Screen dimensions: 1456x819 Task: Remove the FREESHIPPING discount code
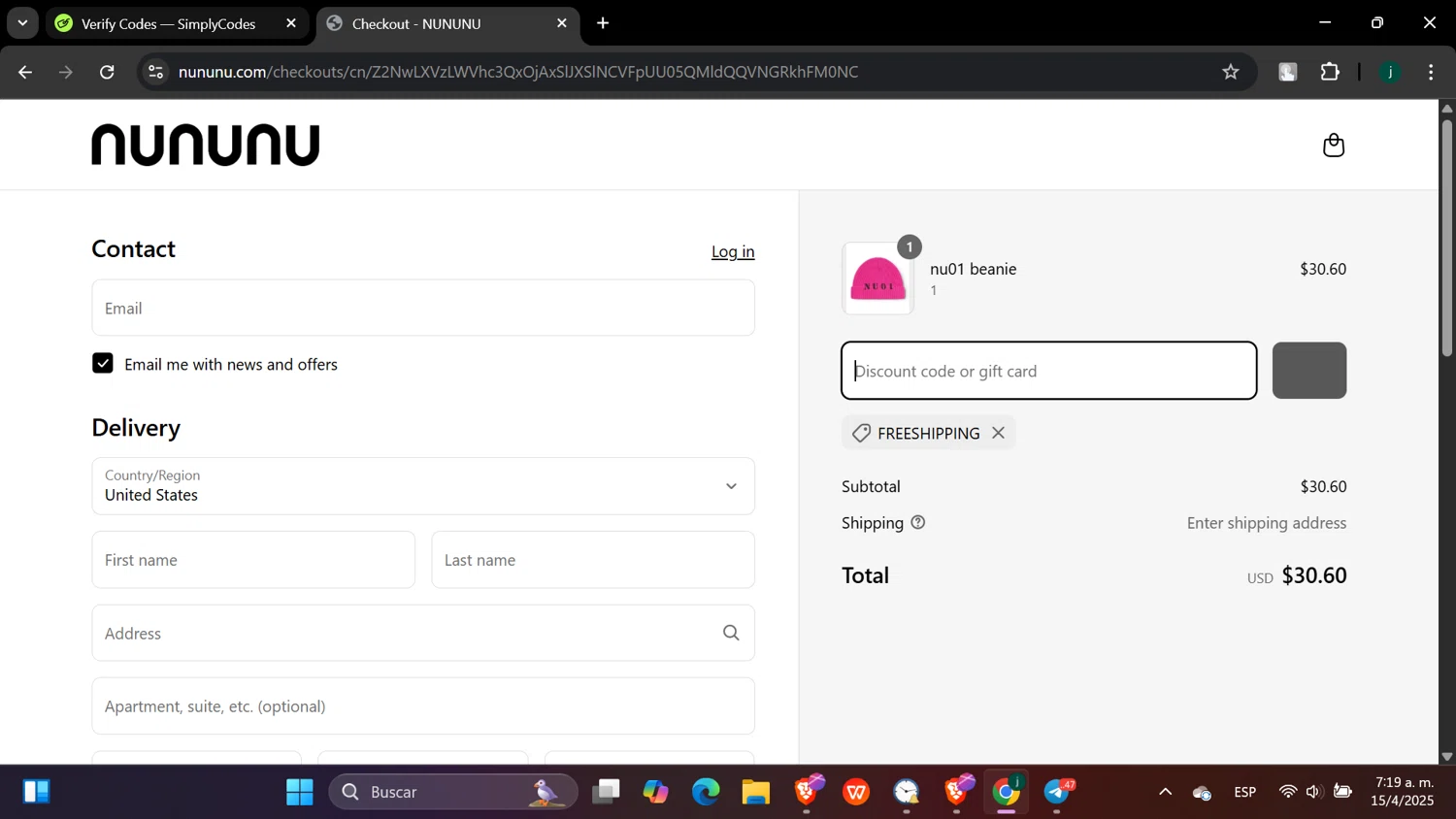point(998,434)
